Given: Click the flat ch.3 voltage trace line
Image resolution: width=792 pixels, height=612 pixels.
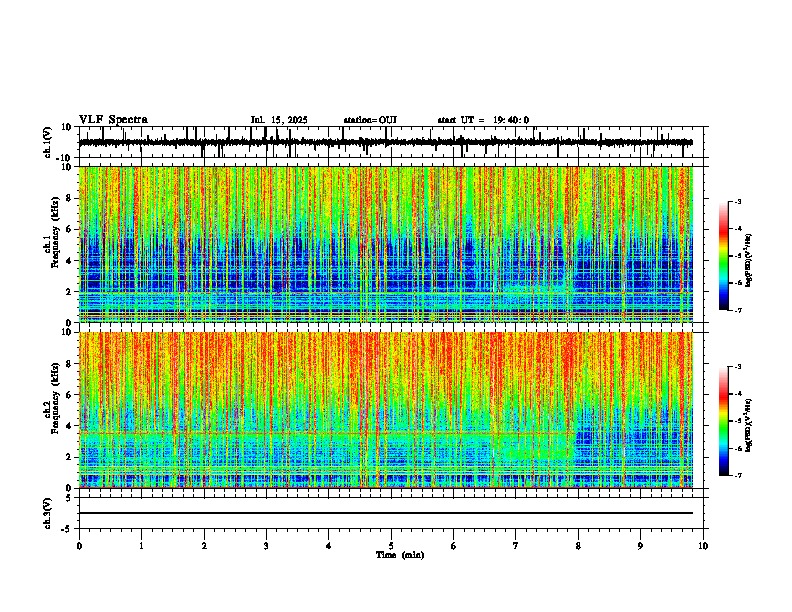Looking at the screenshot, I should click(x=386, y=513).
